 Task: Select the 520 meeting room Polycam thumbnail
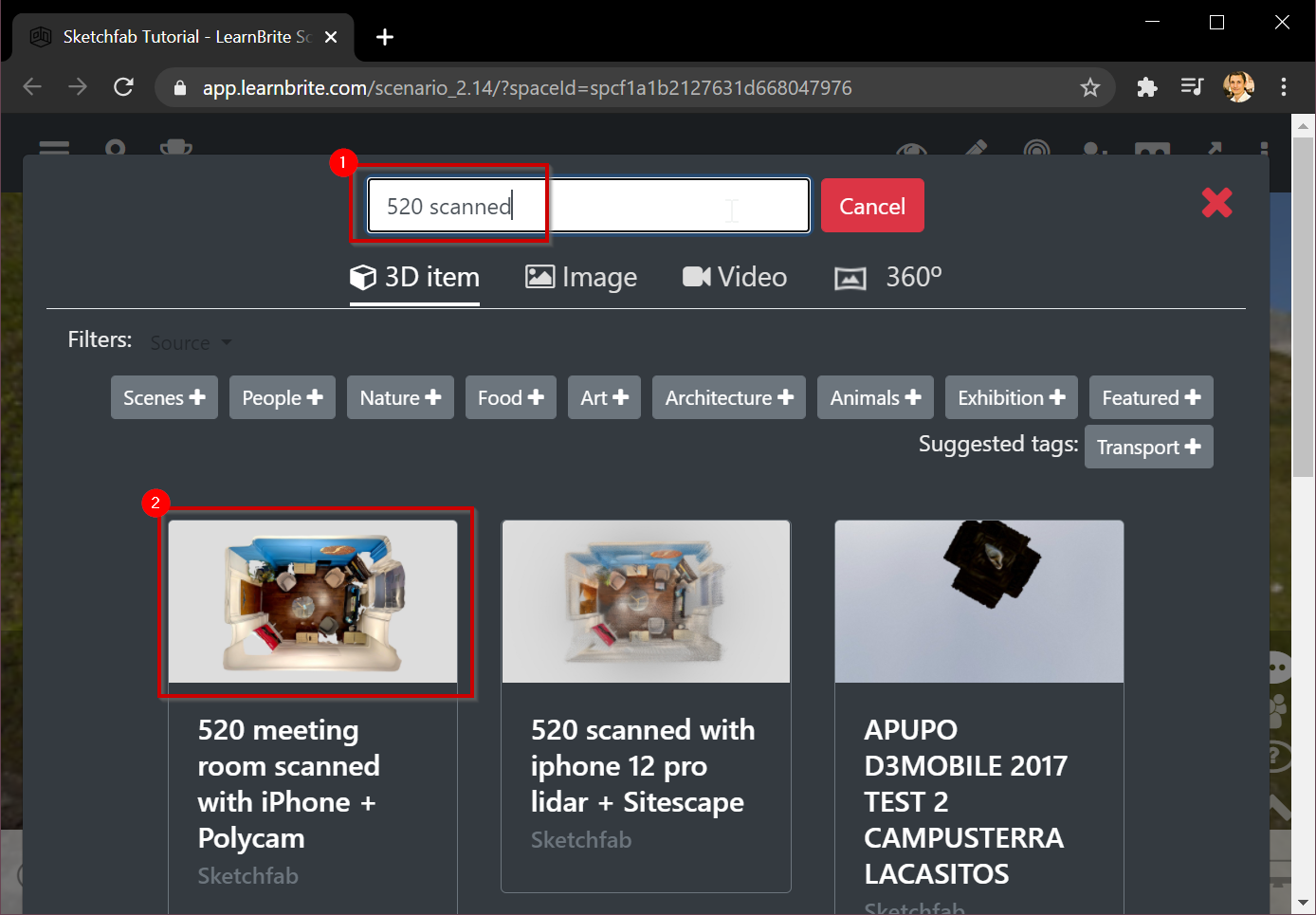coord(313,601)
